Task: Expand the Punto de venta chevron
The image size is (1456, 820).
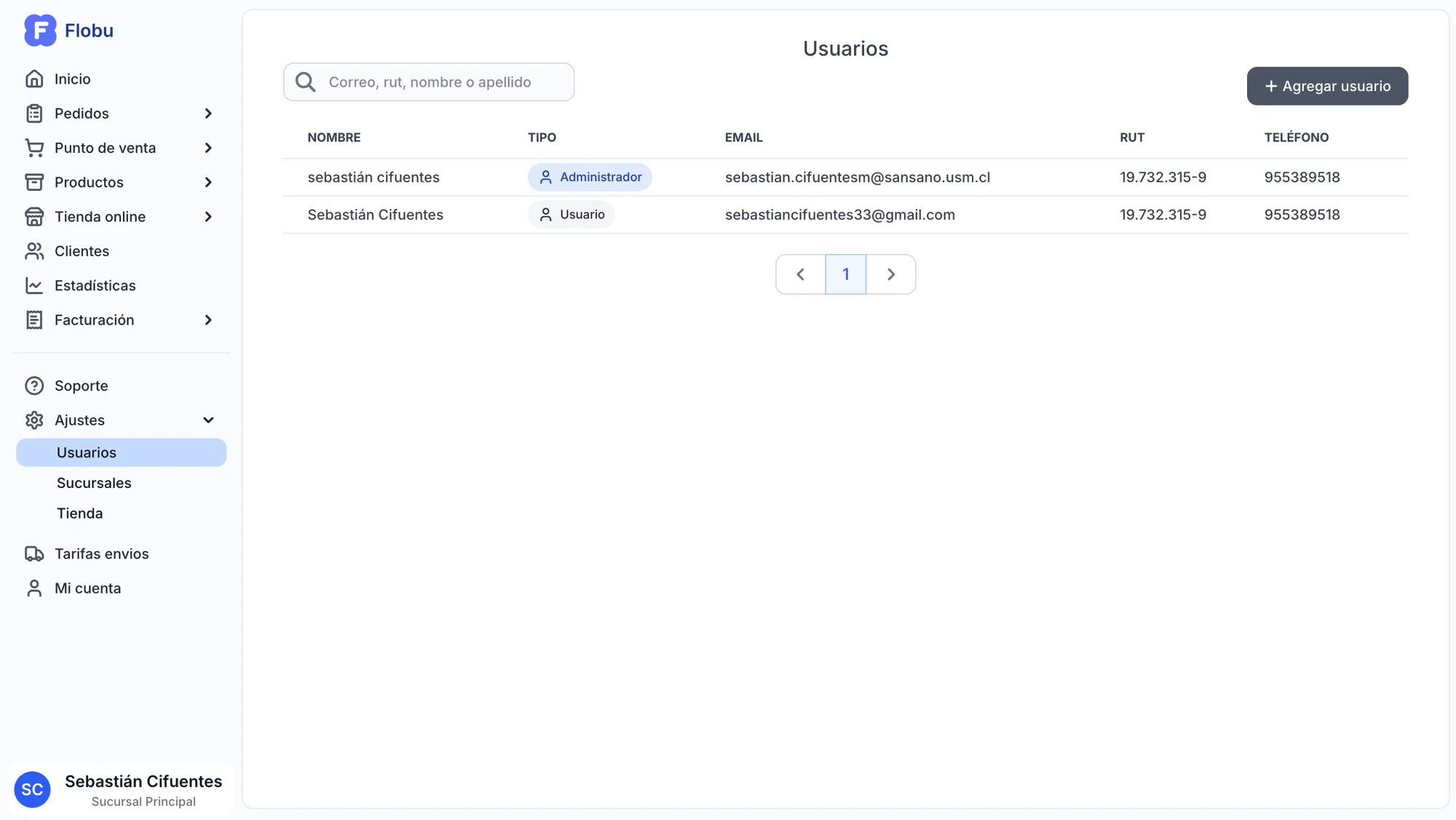Action: tap(208, 148)
